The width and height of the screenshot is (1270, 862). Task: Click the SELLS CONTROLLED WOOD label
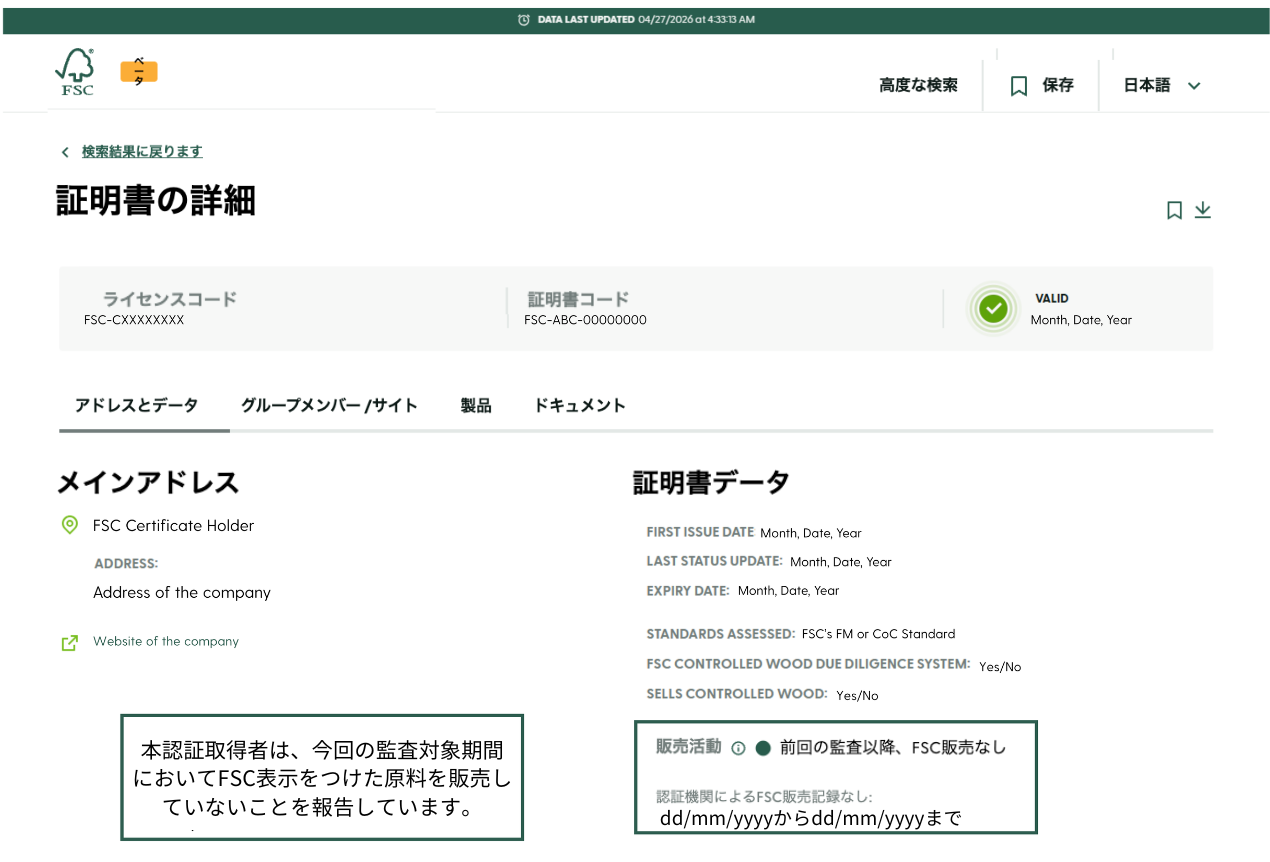point(737,694)
